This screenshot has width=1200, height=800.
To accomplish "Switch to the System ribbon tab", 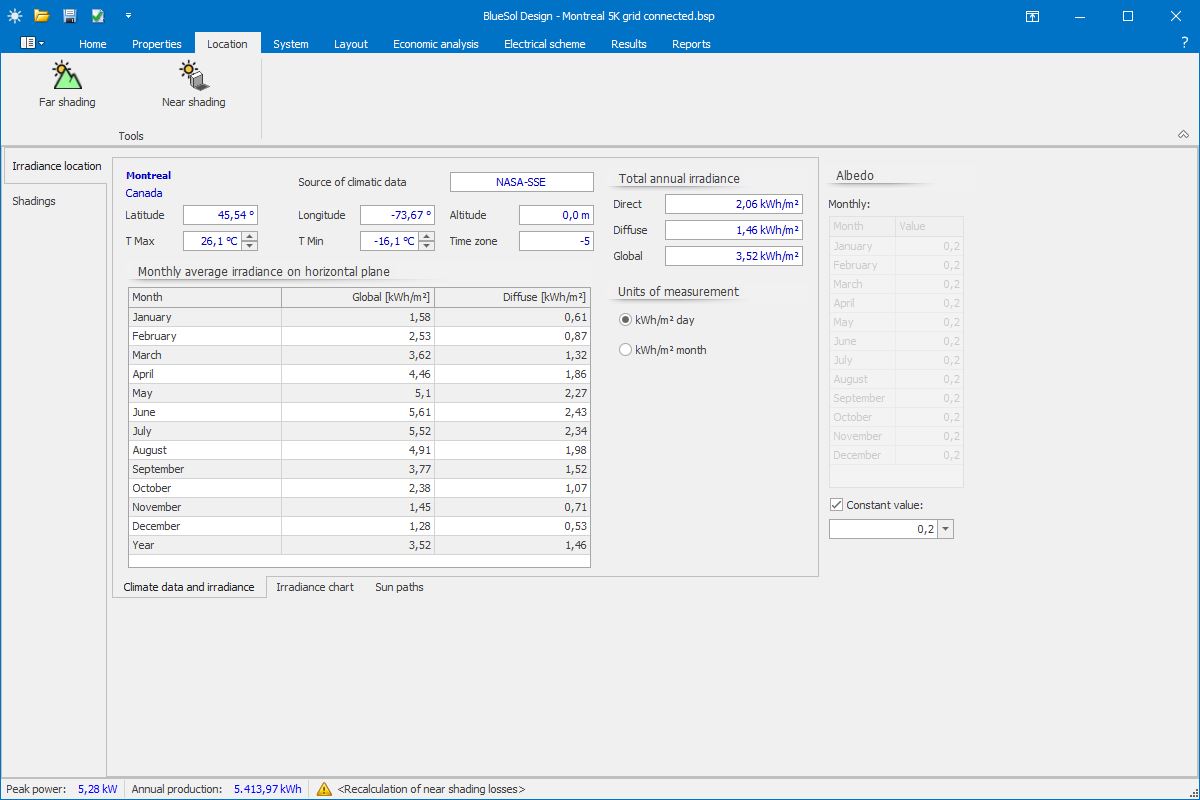I will click(x=291, y=44).
